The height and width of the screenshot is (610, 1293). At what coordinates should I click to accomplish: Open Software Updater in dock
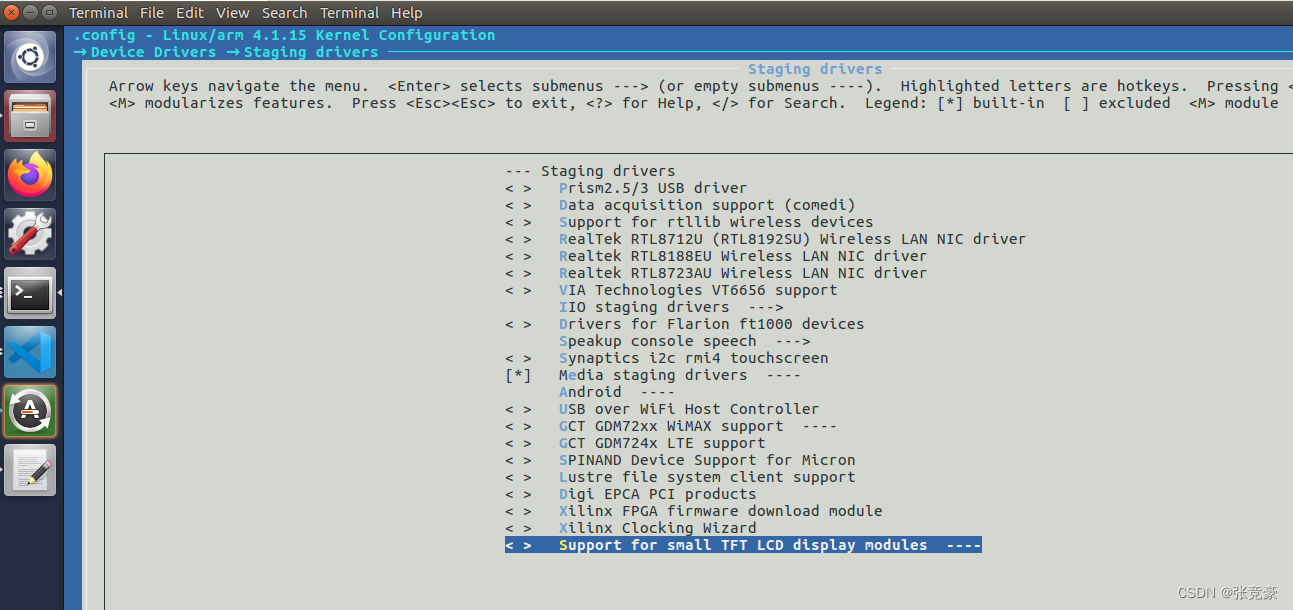(x=31, y=411)
